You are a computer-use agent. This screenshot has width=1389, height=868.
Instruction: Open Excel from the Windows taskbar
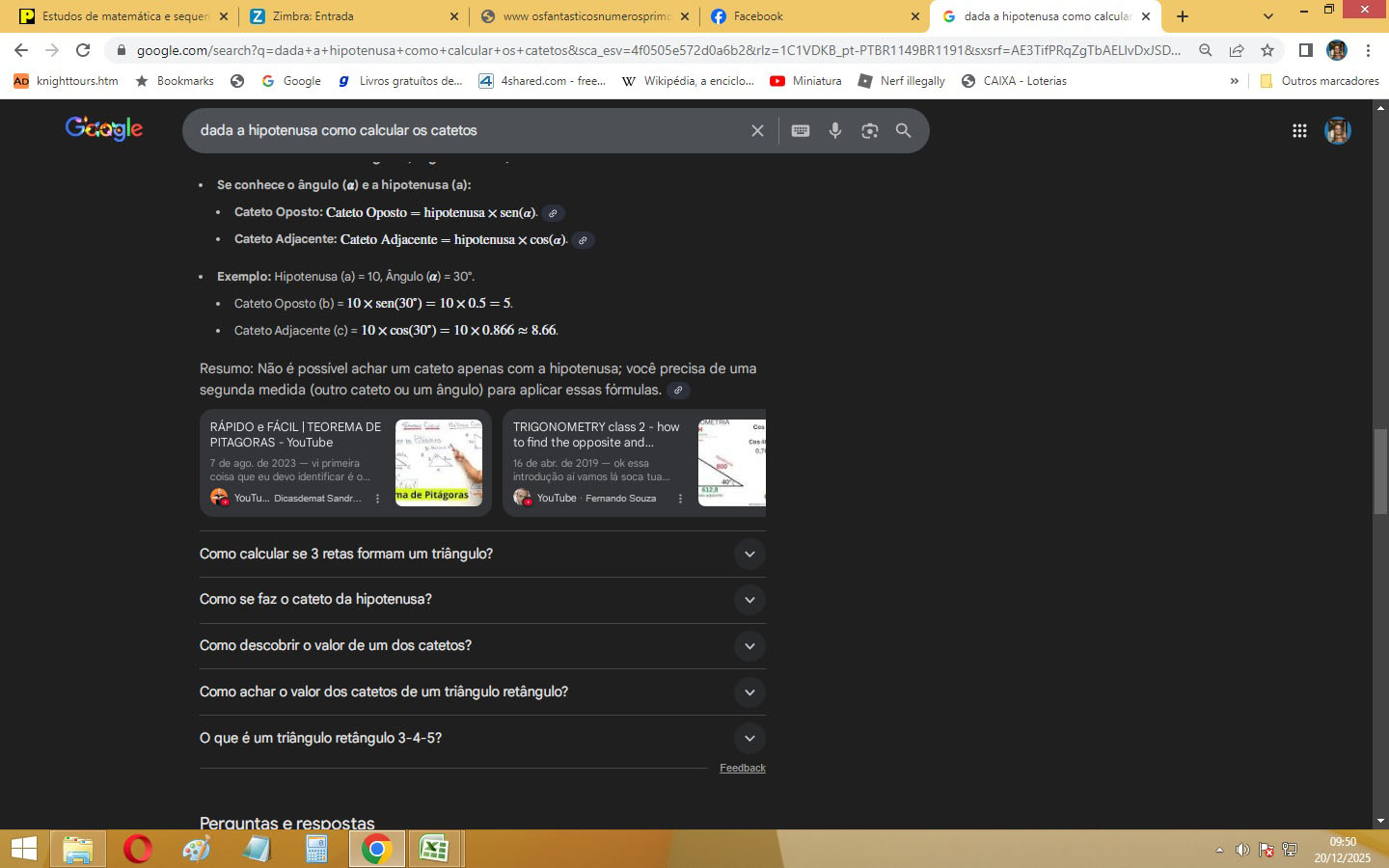[x=433, y=849]
